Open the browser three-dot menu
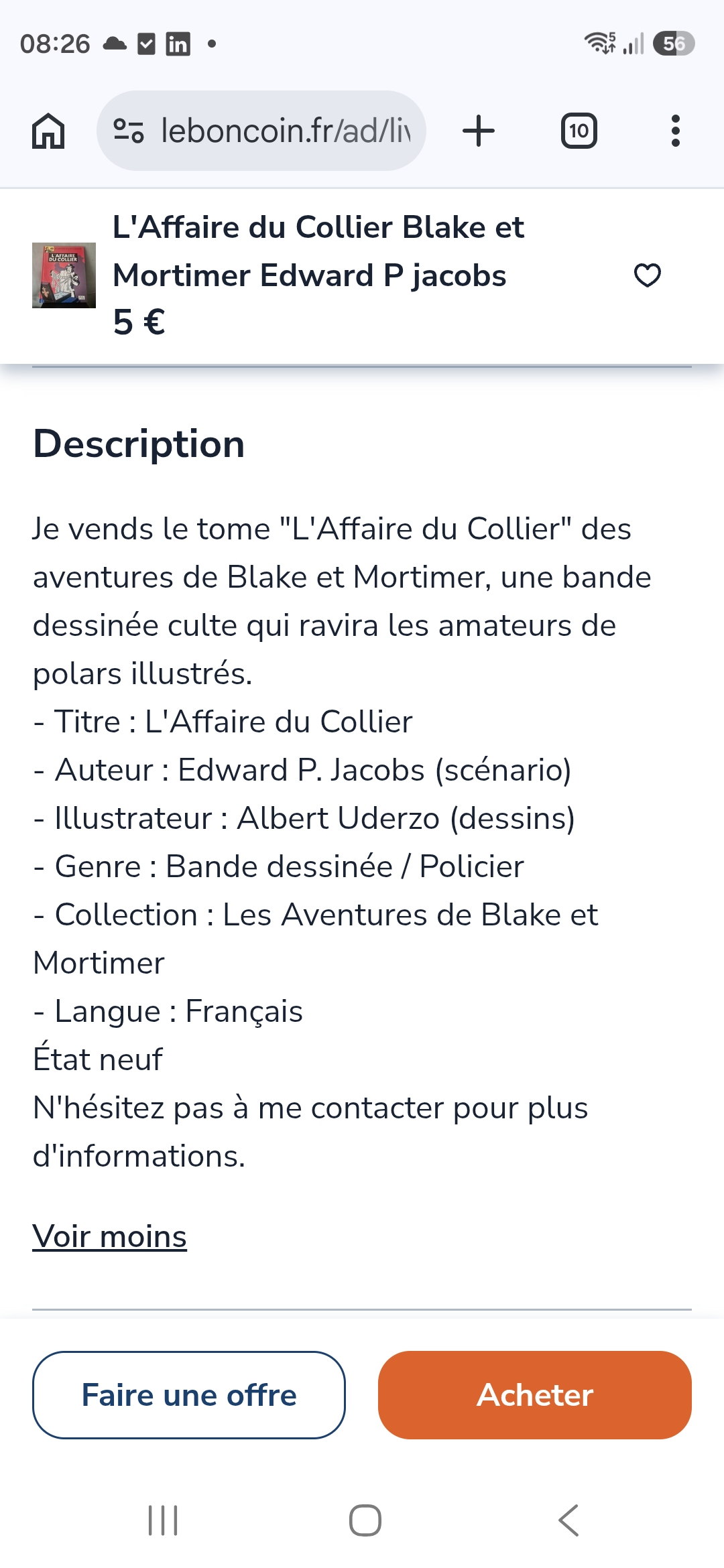Image resolution: width=724 pixels, height=1568 pixels. tap(675, 131)
